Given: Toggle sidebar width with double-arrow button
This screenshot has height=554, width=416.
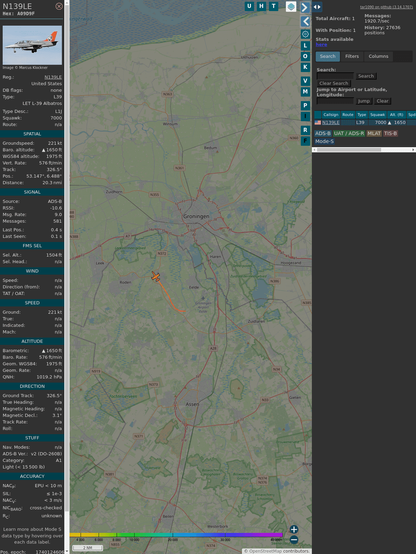Looking at the screenshot, I should click(317, 7).
